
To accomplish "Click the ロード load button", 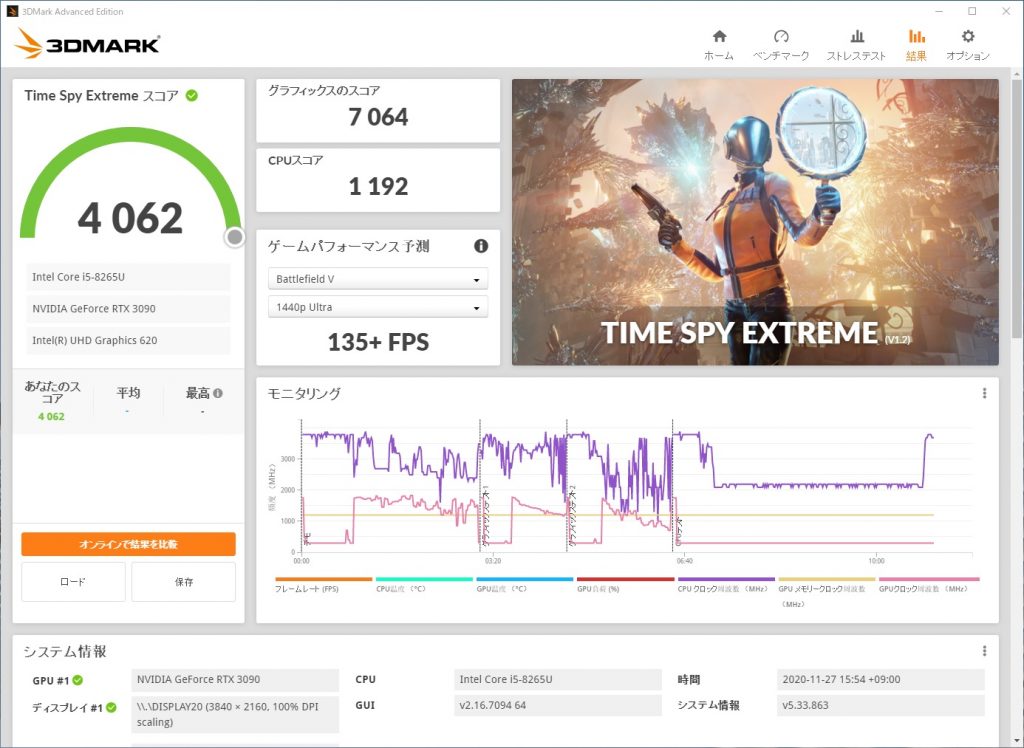I will click(73, 581).
